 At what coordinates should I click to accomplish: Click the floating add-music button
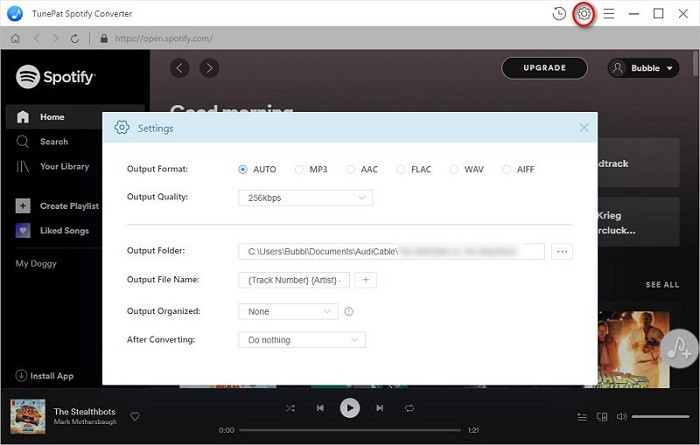(x=679, y=349)
